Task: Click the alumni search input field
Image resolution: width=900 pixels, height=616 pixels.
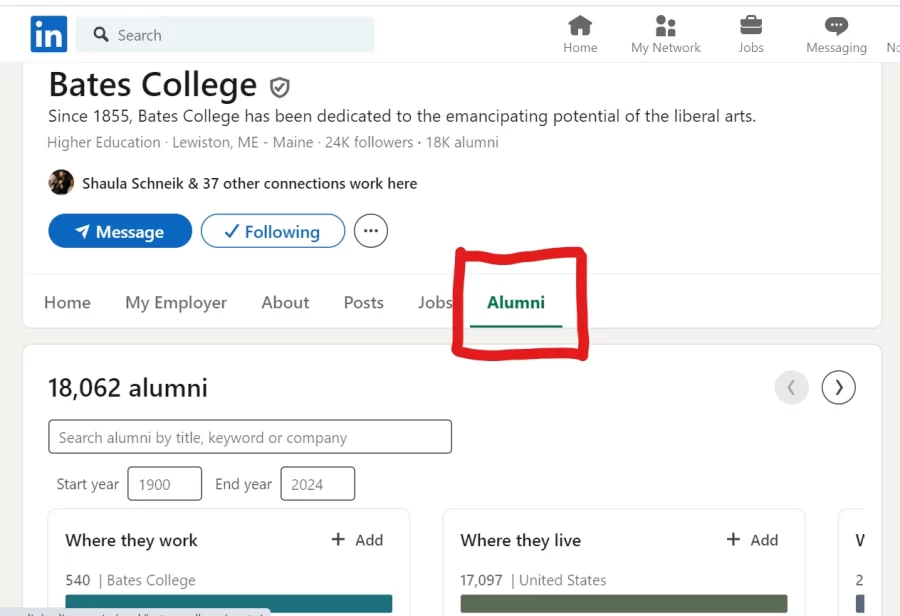Action: point(250,437)
